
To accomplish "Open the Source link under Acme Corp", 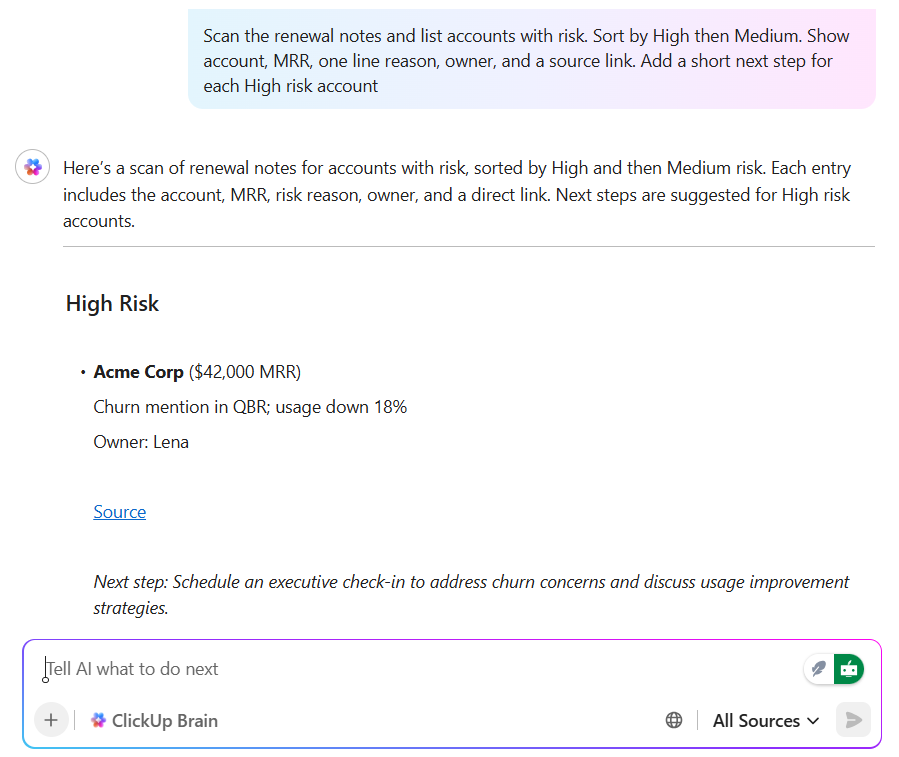I will point(120,512).
